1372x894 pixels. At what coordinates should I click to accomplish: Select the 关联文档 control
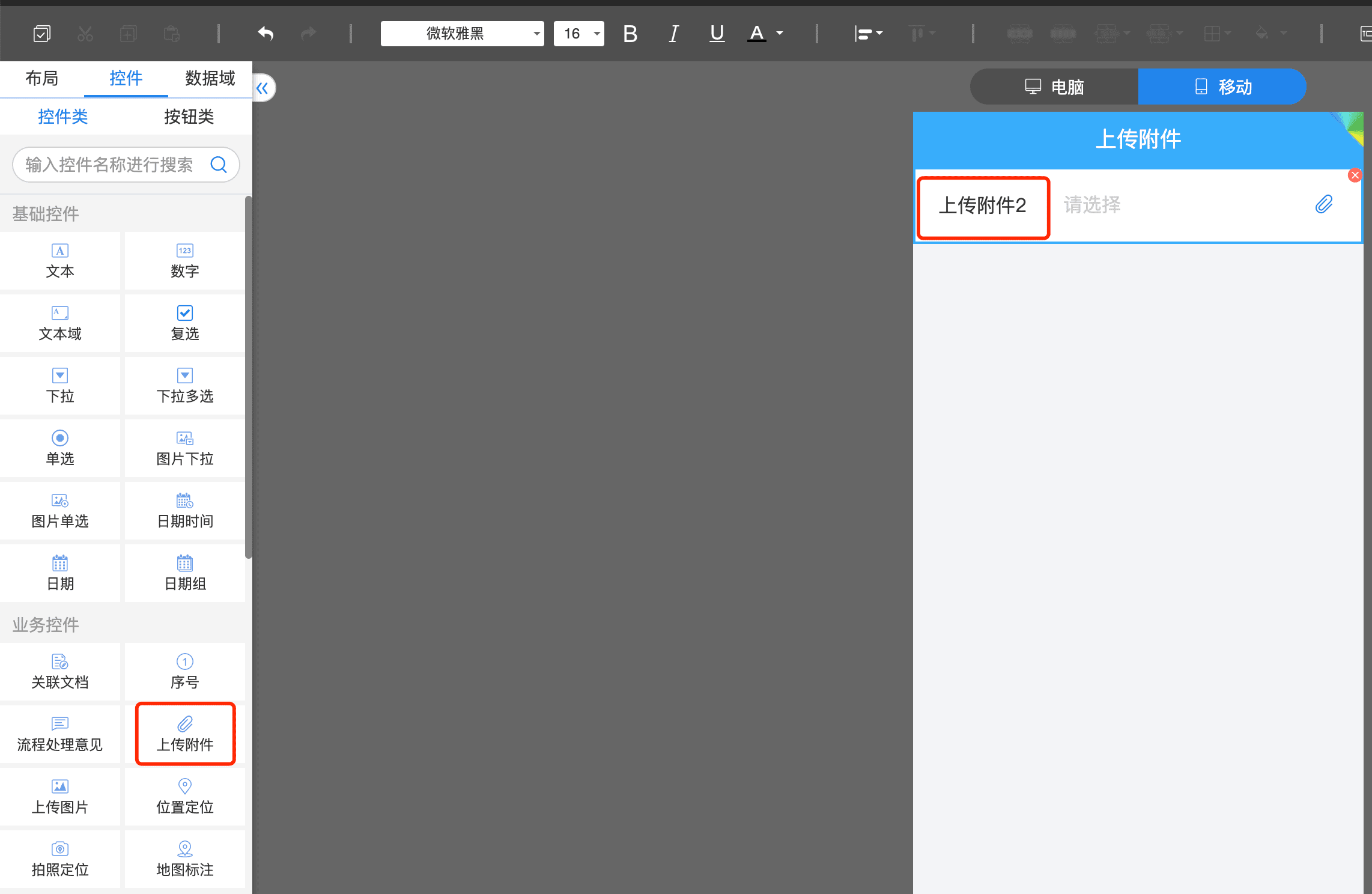tap(60, 672)
